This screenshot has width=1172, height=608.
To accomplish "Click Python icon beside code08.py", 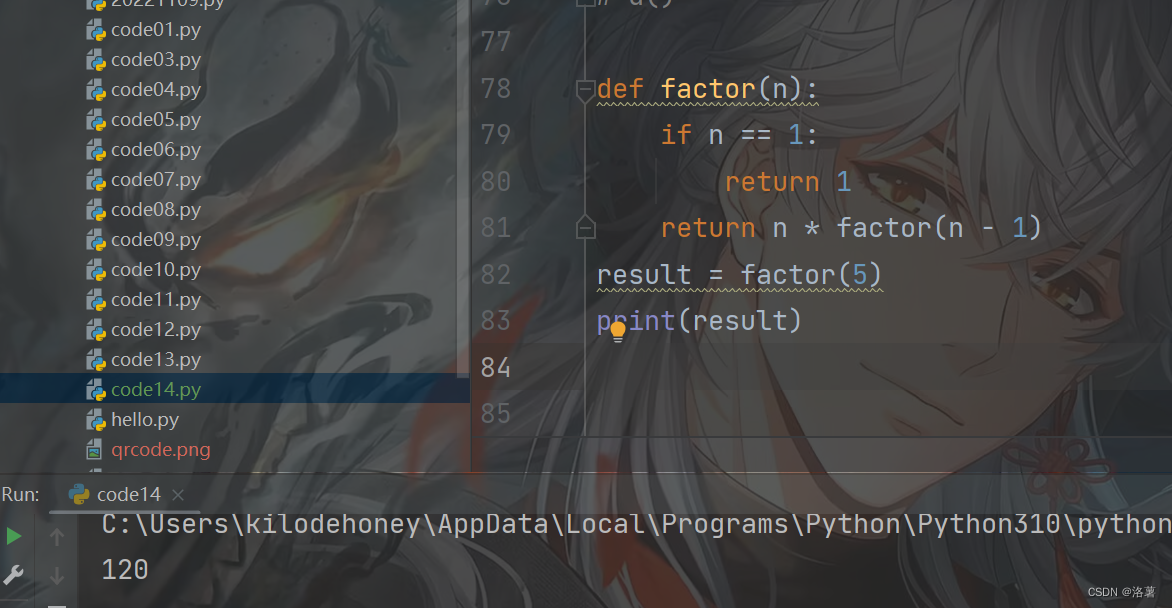I will coord(96,210).
